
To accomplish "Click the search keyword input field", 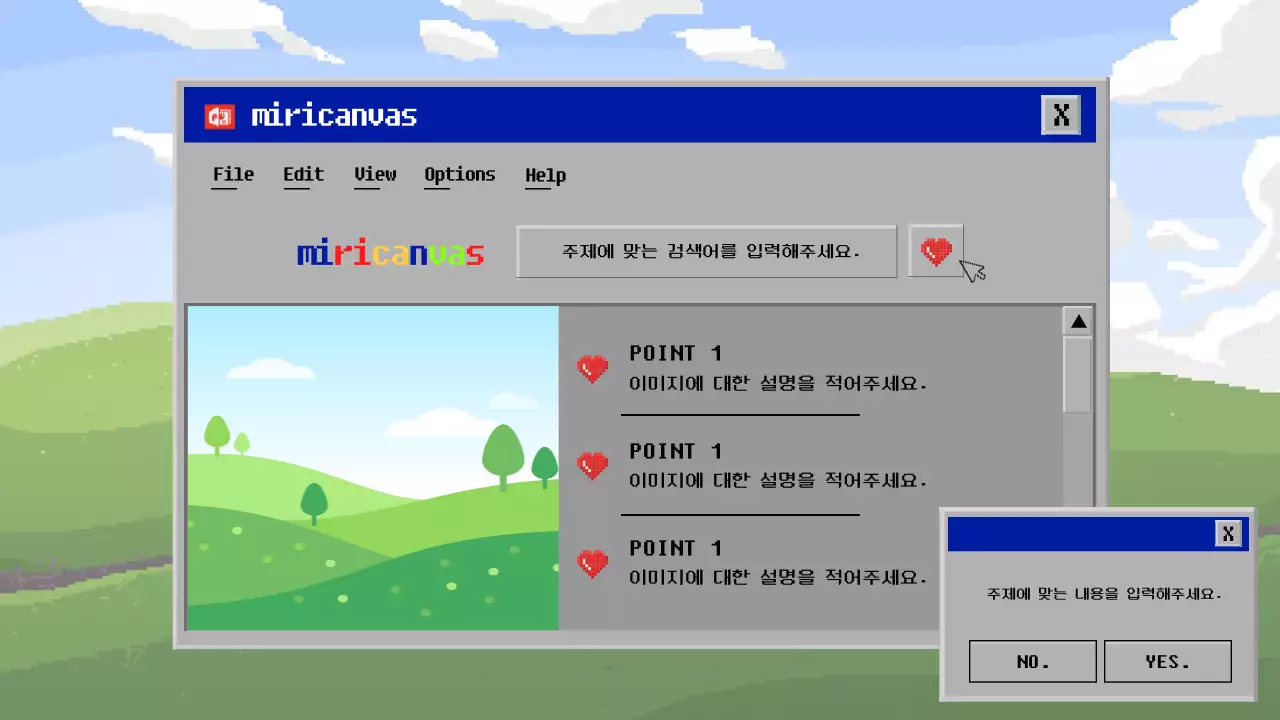I will (706, 252).
